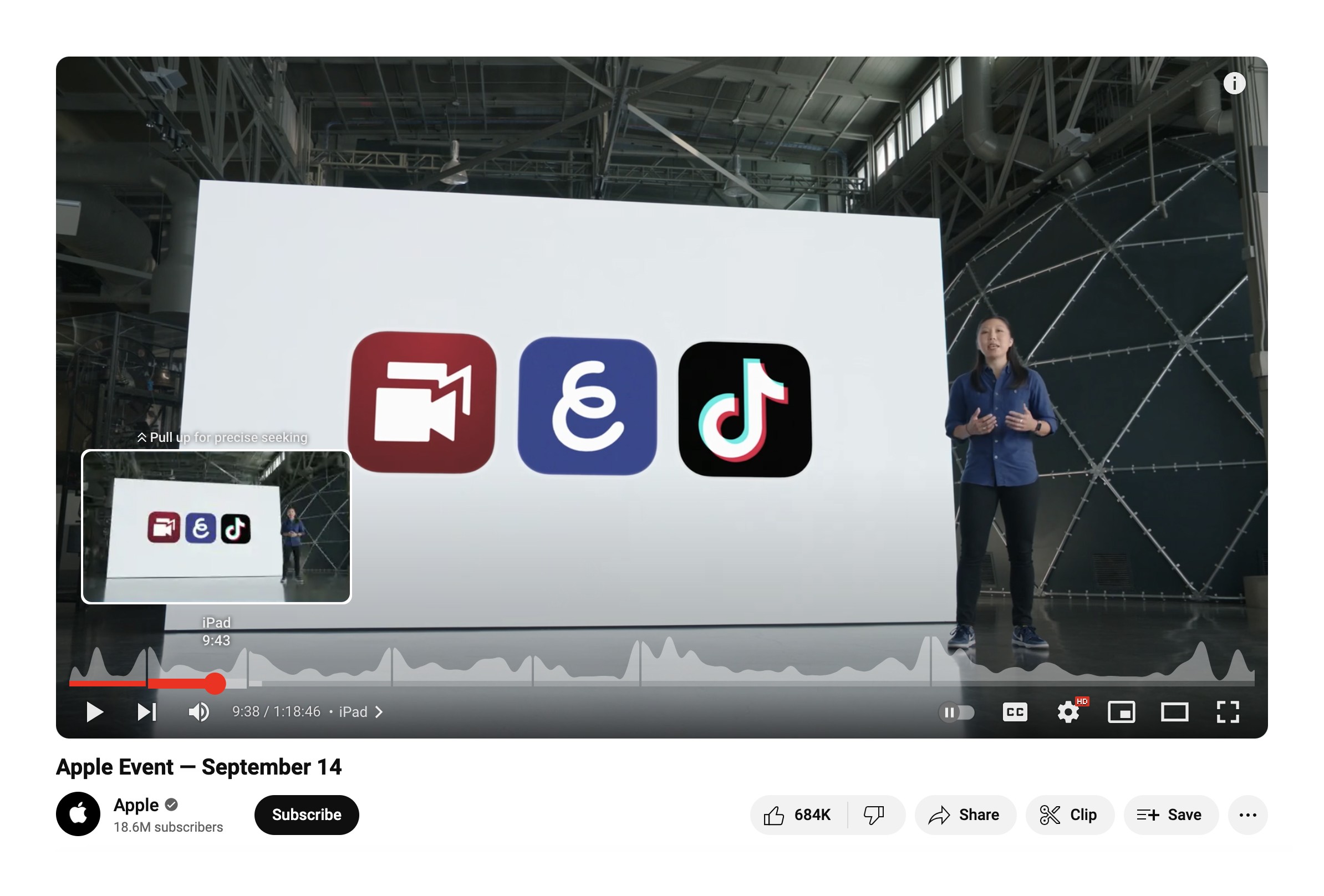The height and width of the screenshot is (896, 1324).
Task: Toggle the autoplay switch
Action: [957, 712]
